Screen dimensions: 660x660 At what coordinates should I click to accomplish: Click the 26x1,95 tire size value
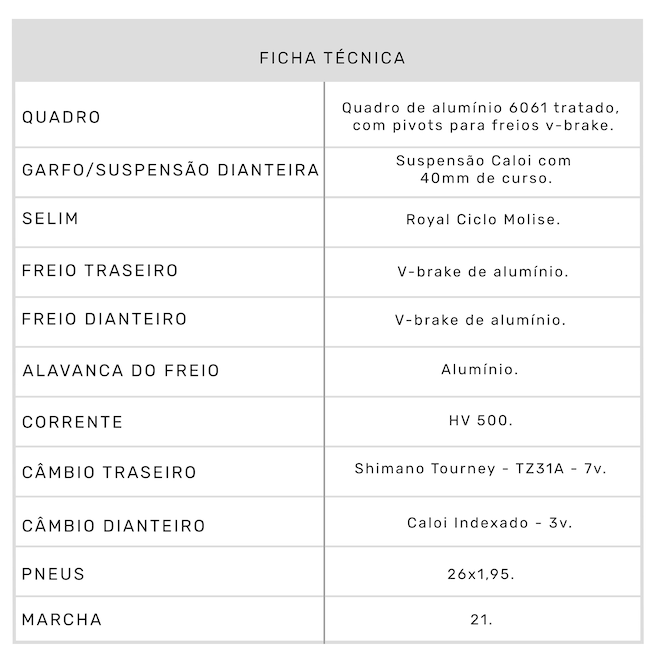(x=481, y=575)
